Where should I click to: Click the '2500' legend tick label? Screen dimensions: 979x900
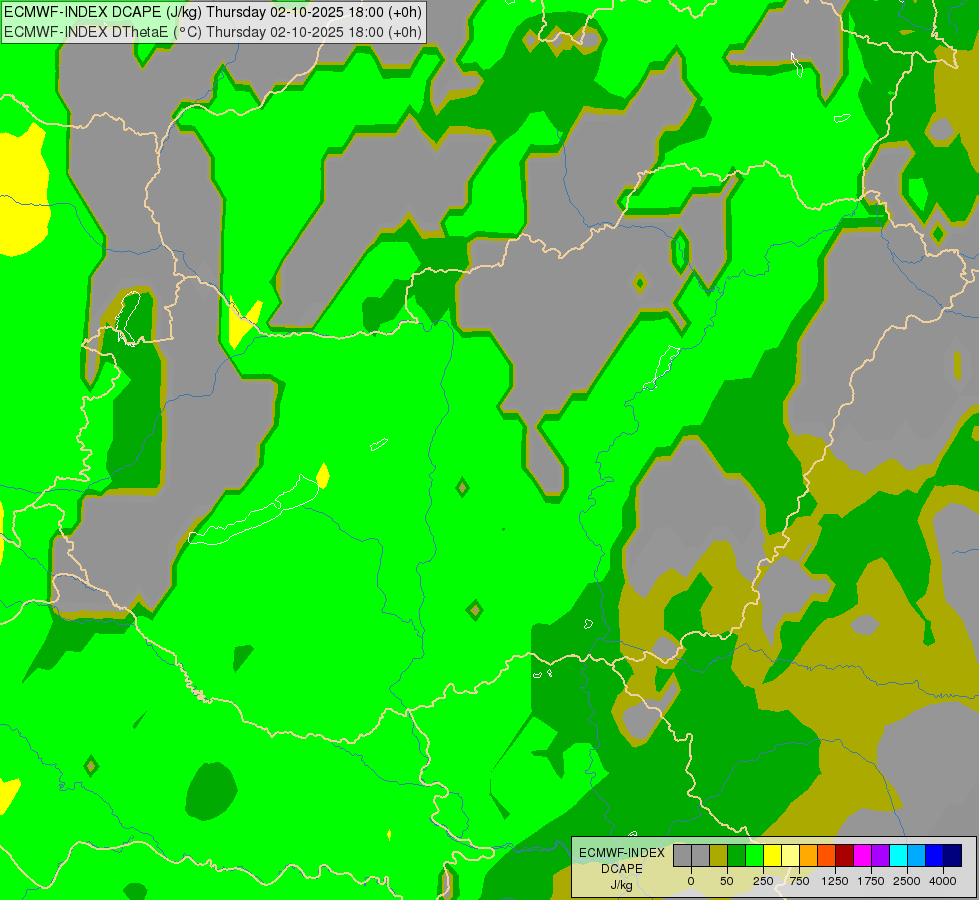907,881
